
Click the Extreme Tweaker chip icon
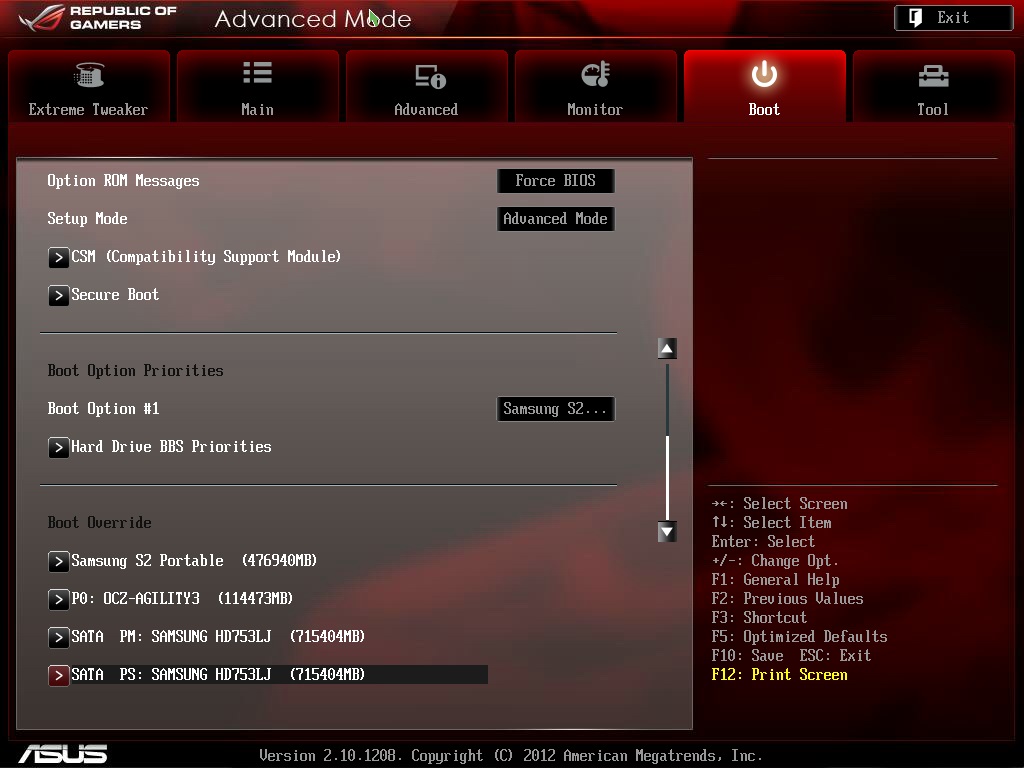(x=89, y=74)
